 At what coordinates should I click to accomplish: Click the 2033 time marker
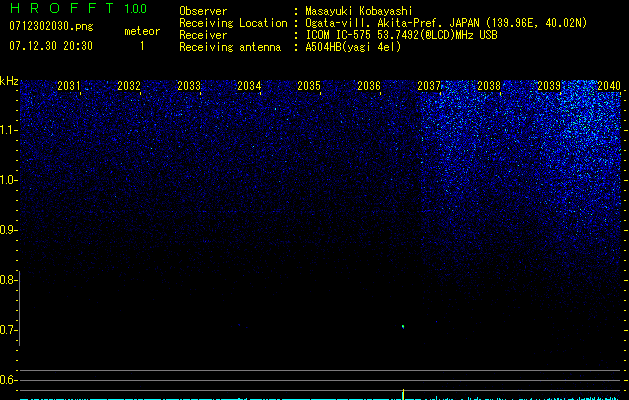(189, 86)
